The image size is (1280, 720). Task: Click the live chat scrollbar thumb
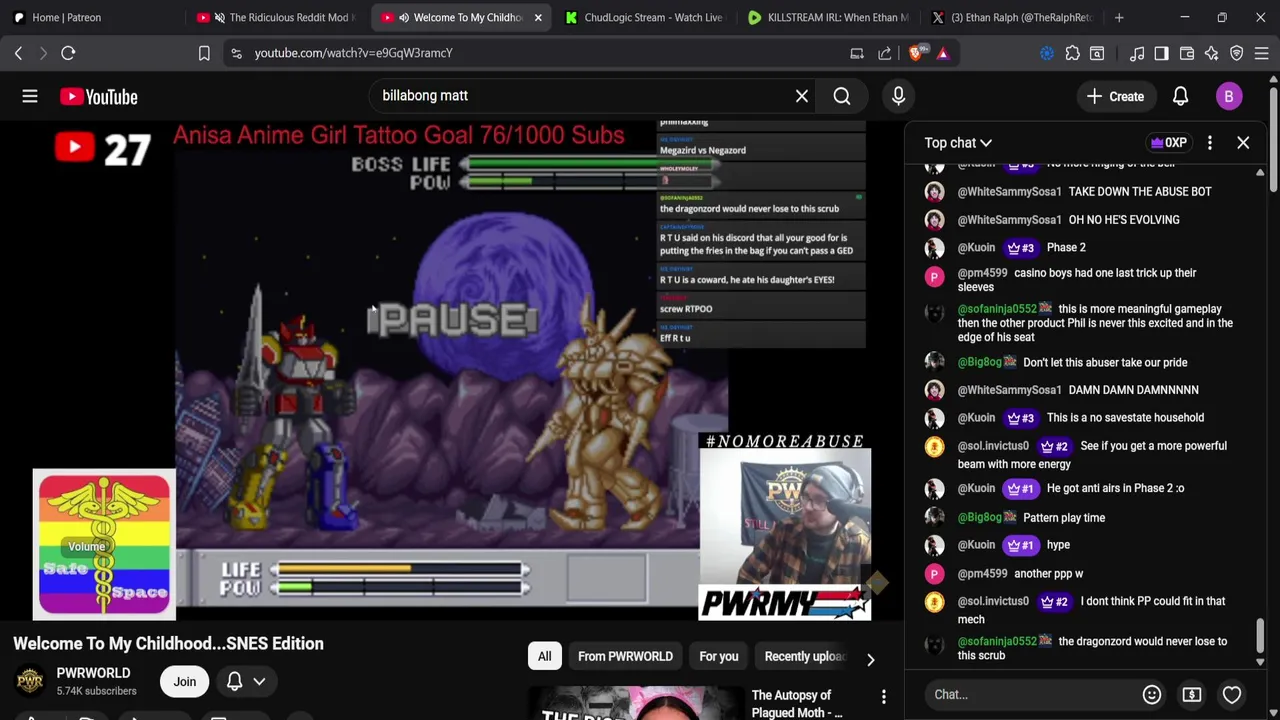(x=1260, y=634)
